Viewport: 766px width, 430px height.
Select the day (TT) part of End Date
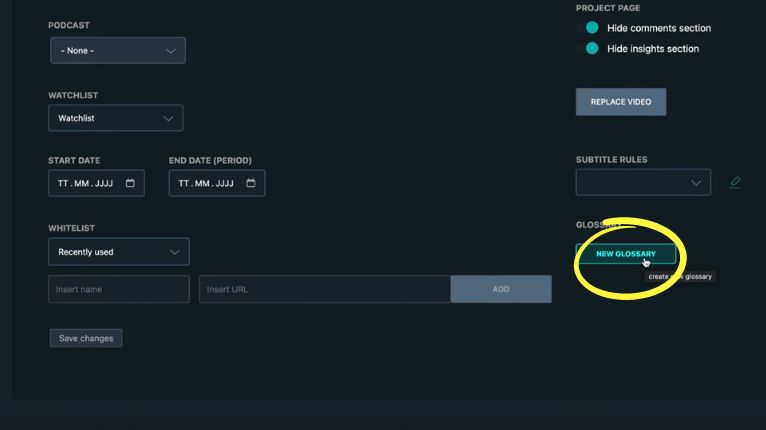pos(184,184)
